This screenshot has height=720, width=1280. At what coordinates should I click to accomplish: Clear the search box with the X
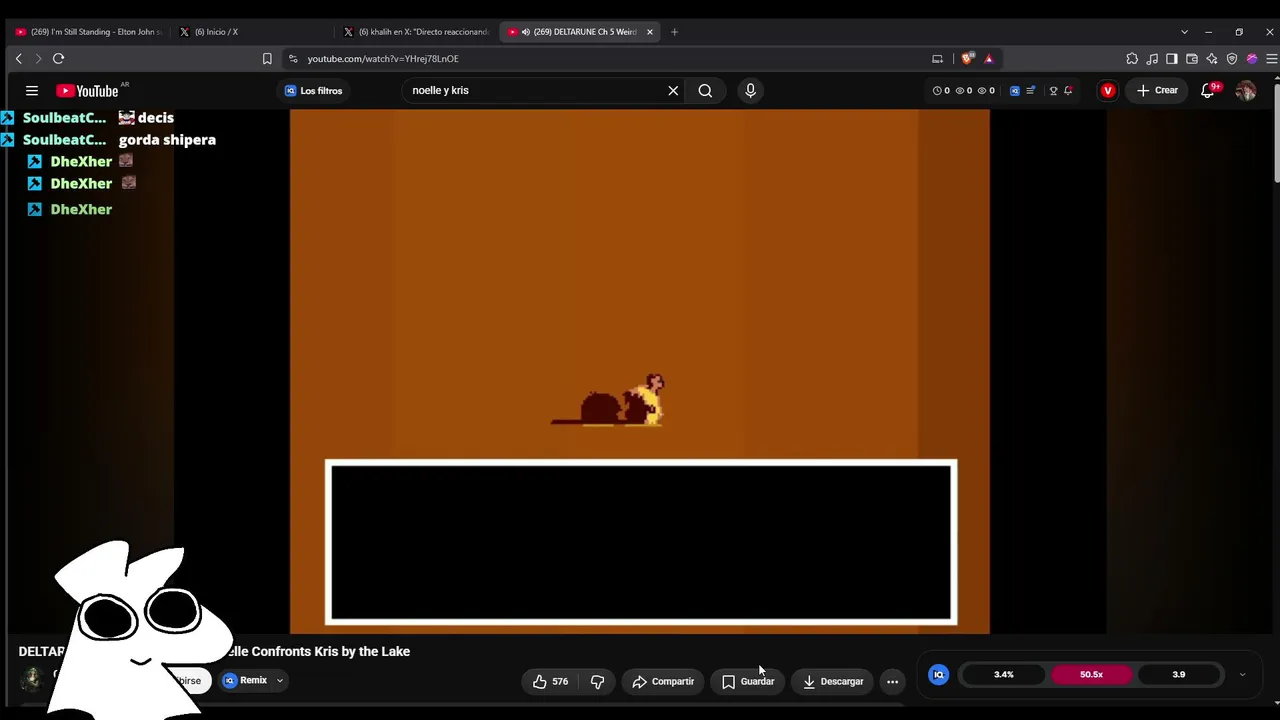[673, 91]
